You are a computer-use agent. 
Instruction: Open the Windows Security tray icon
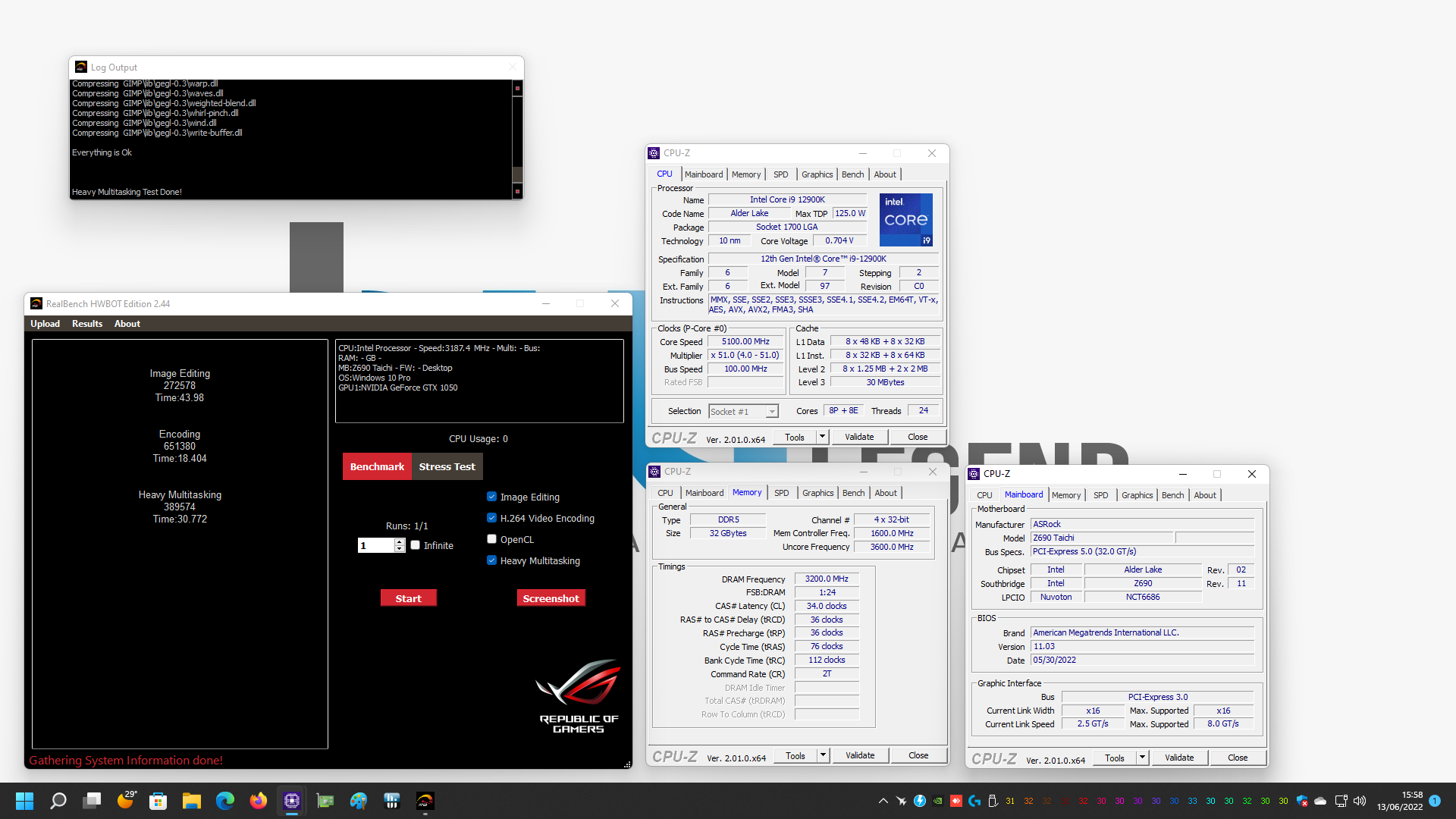pyautogui.click(x=1302, y=801)
